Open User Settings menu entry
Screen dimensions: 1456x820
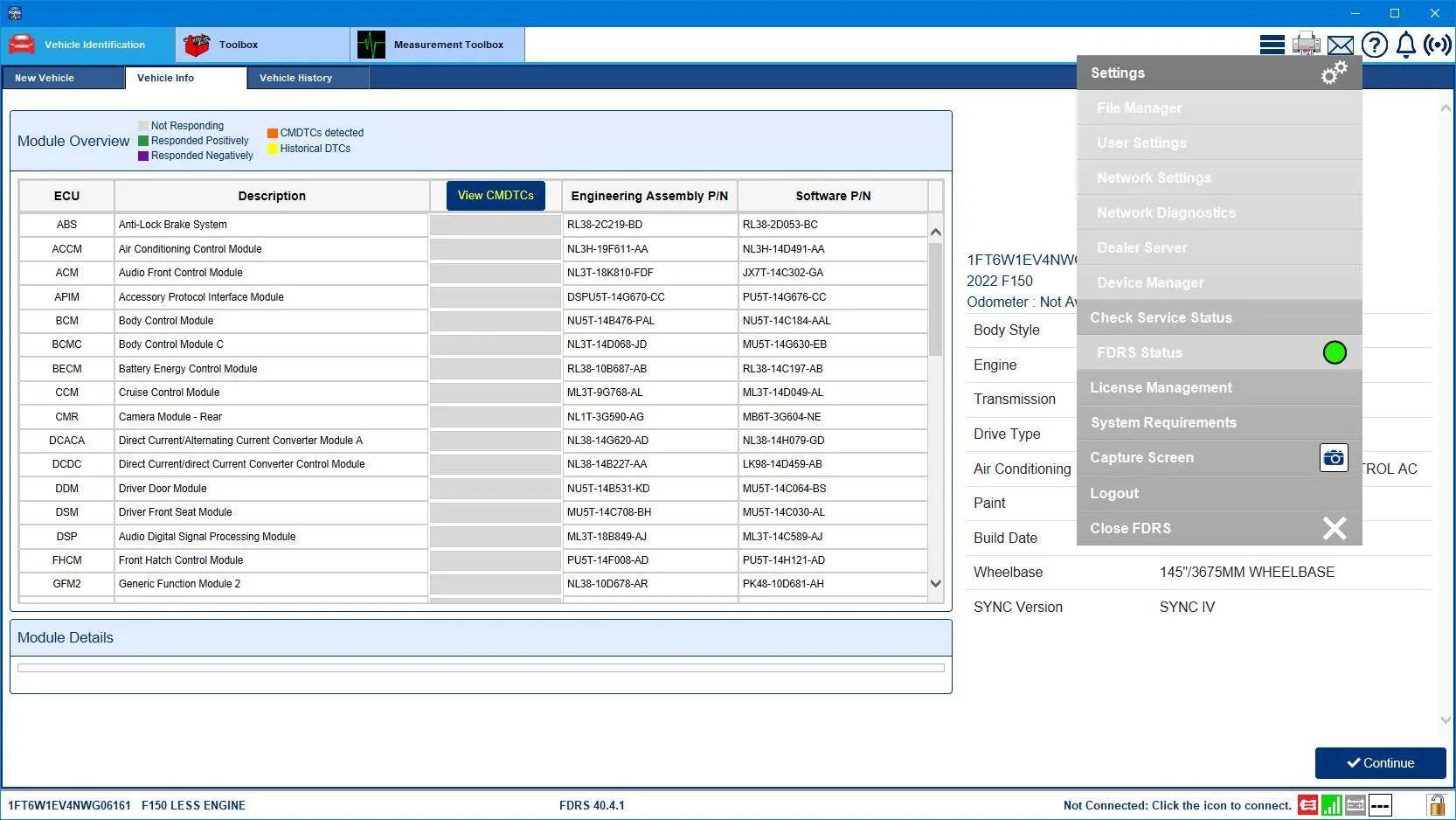(1219, 142)
